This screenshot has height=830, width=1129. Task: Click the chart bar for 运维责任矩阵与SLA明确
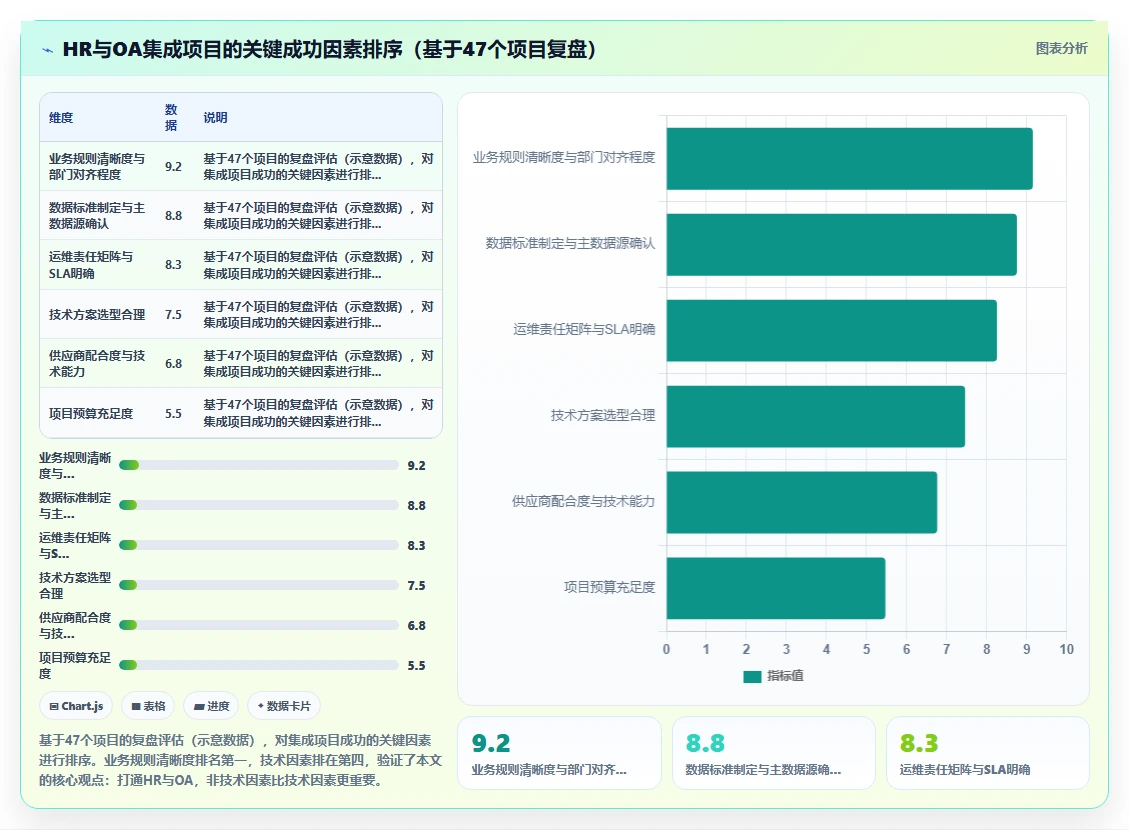click(x=832, y=330)
